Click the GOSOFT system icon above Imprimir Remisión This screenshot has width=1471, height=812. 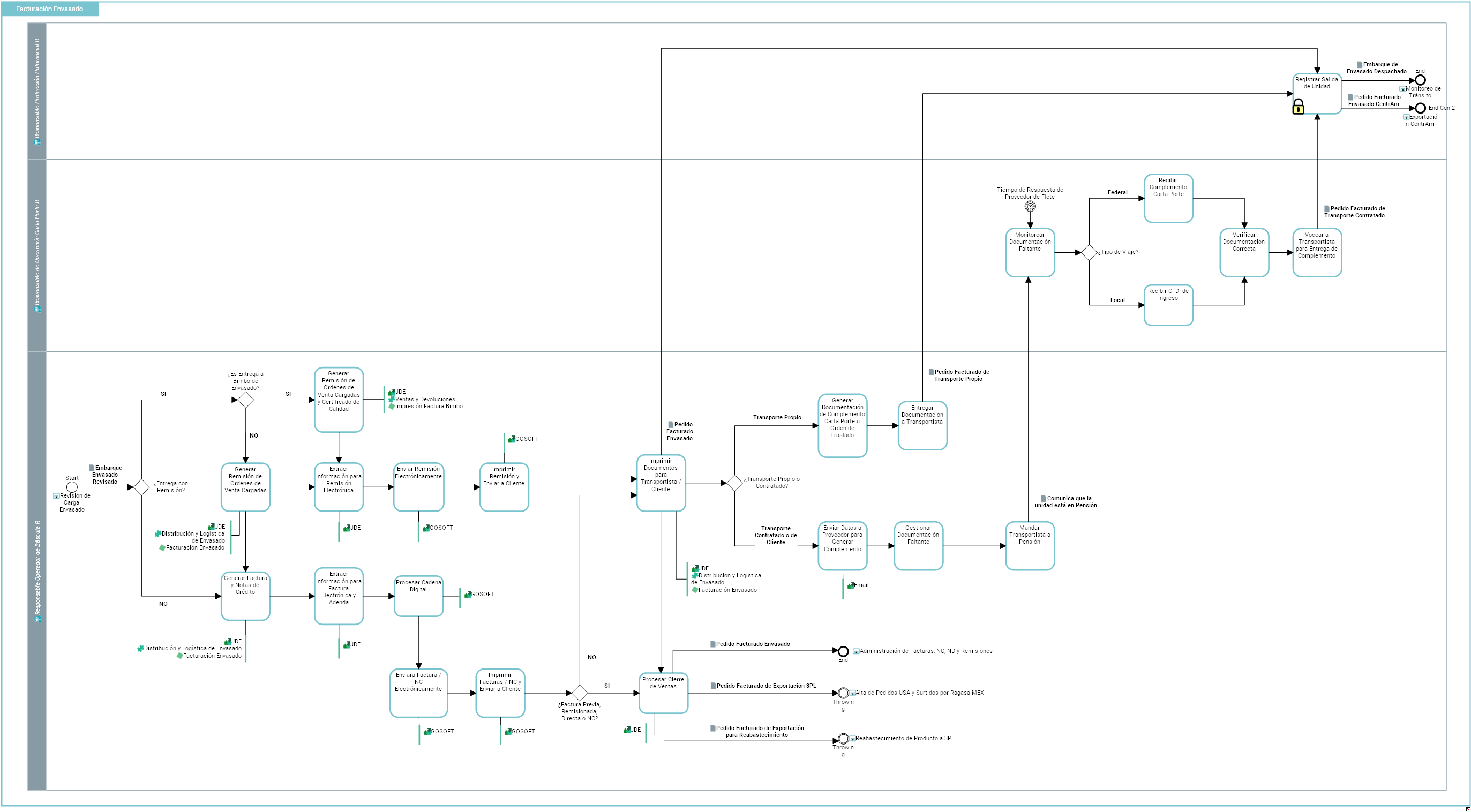(x=512, y=439)
